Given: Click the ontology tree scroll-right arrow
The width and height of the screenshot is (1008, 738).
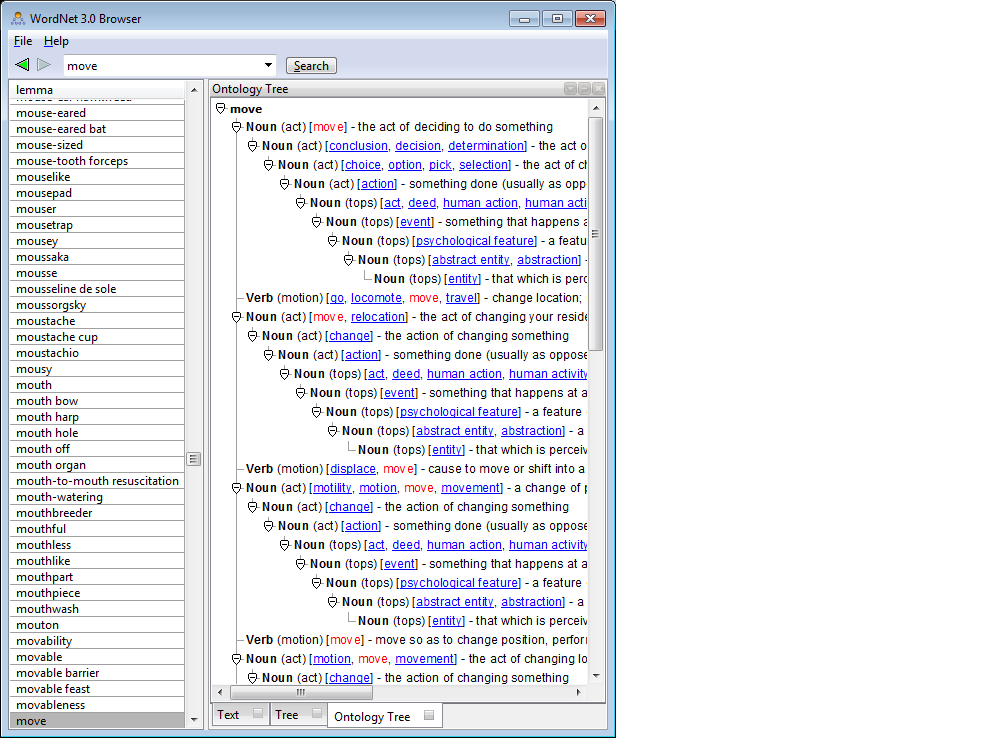Looking at the screenshot, I should click(x=579, y=692).
